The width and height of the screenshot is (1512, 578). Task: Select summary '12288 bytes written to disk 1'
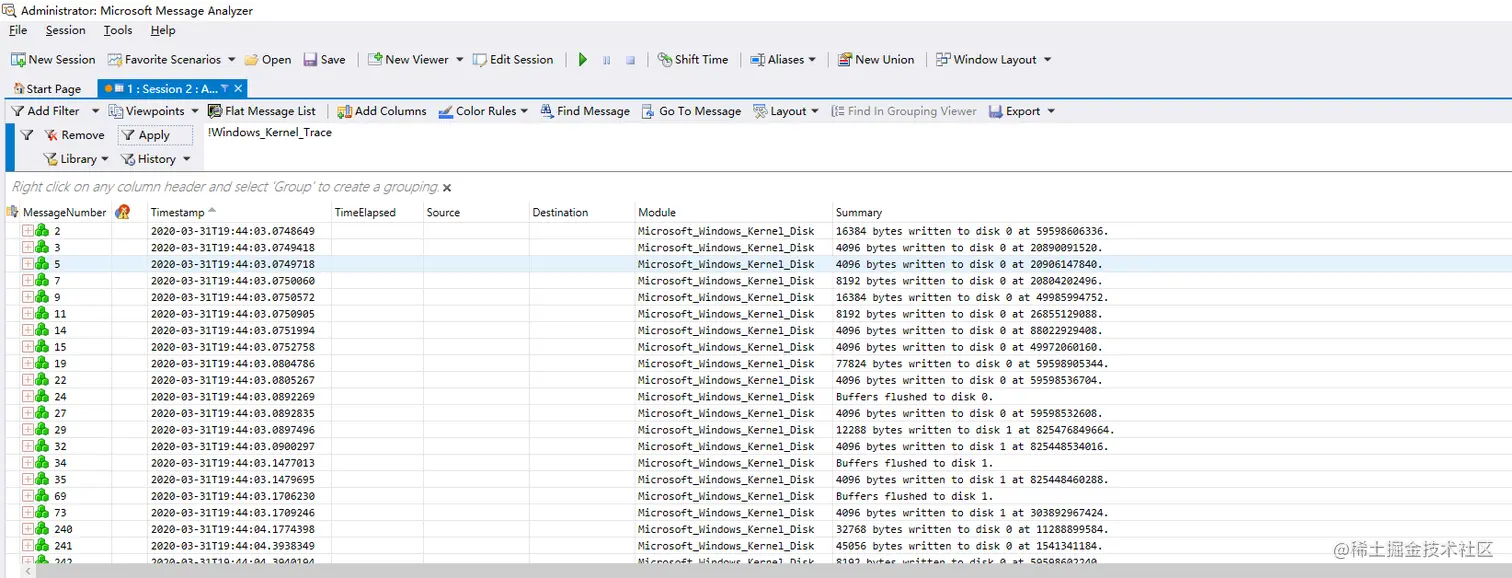pos(975,430)
